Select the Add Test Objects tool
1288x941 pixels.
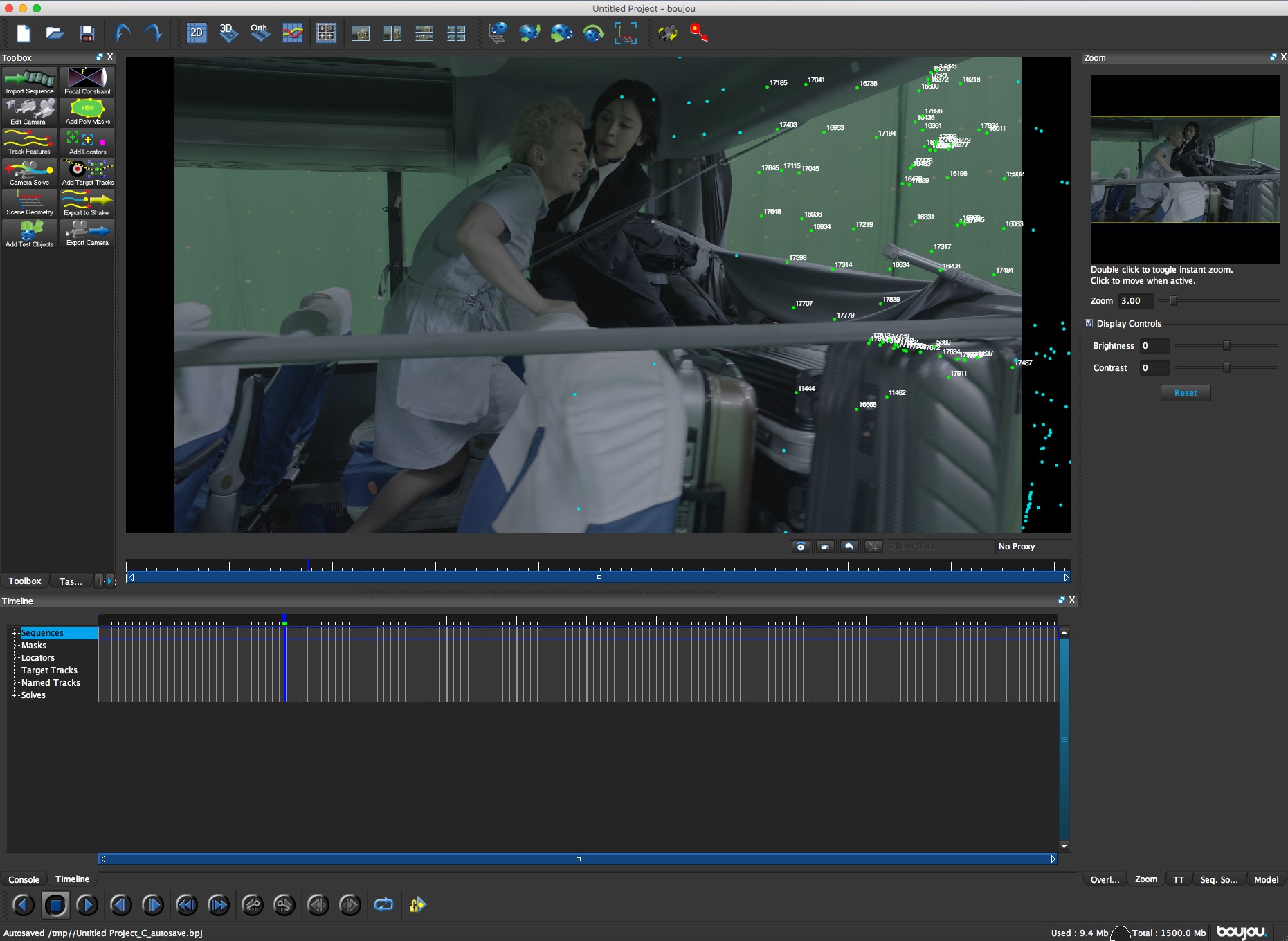30,235
